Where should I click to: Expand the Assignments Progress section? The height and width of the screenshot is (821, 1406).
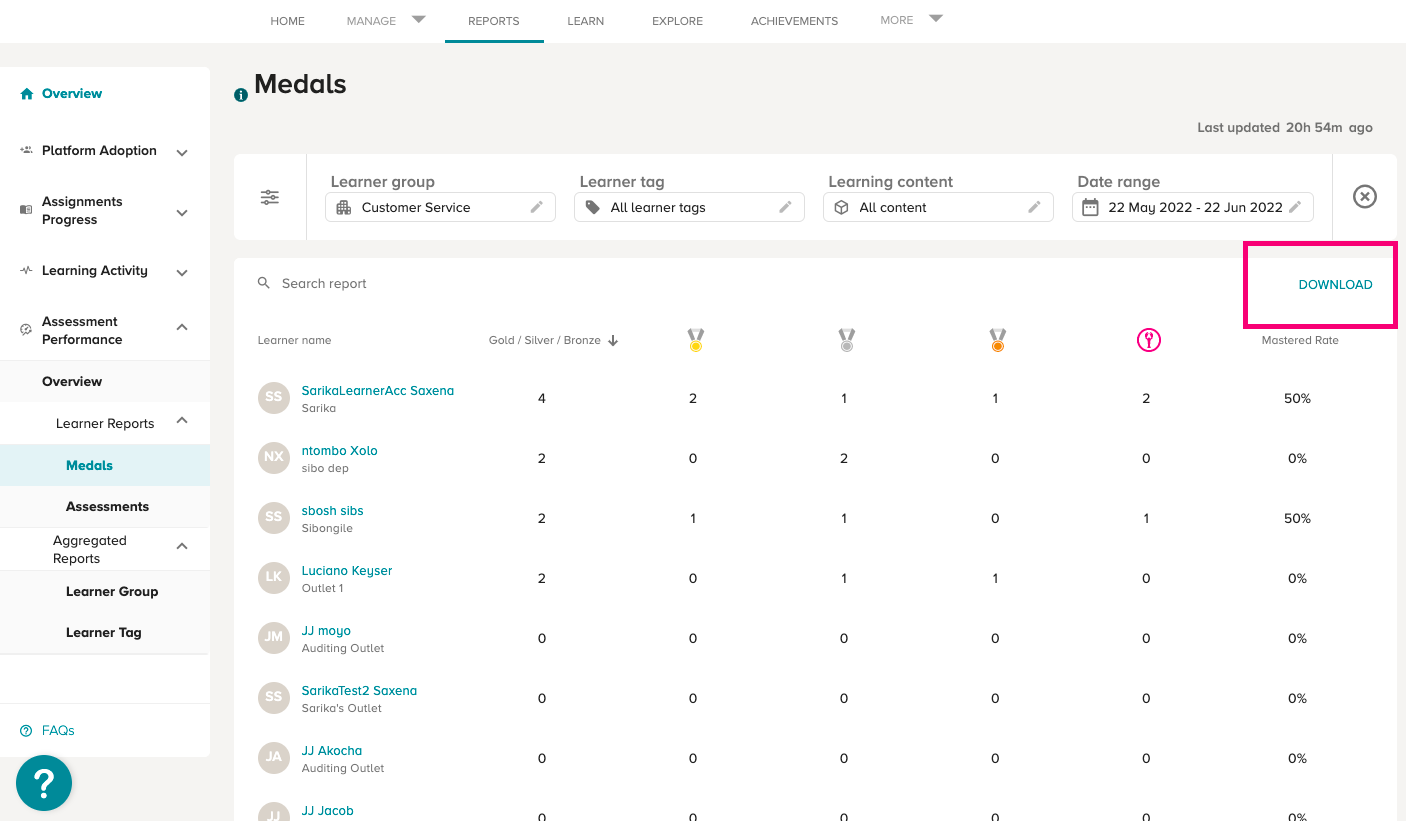click(182, 212)
